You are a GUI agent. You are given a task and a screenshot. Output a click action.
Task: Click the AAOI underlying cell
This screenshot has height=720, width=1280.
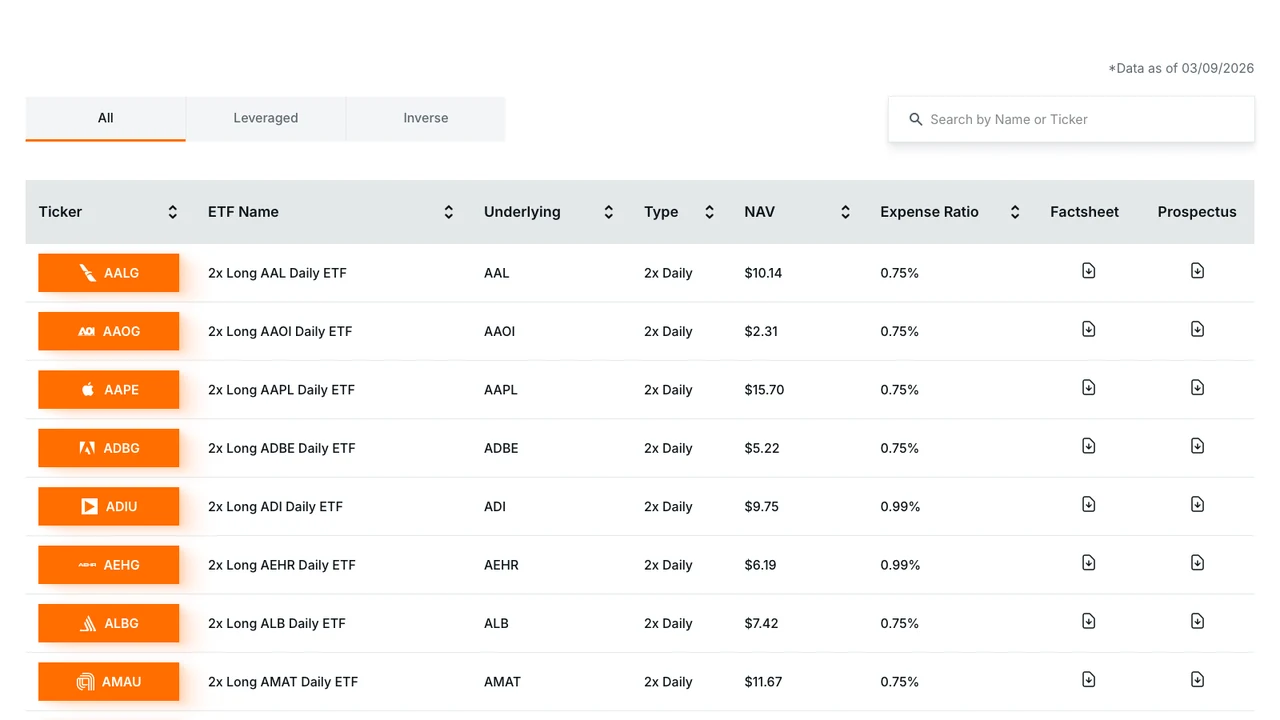click(499, 331)
